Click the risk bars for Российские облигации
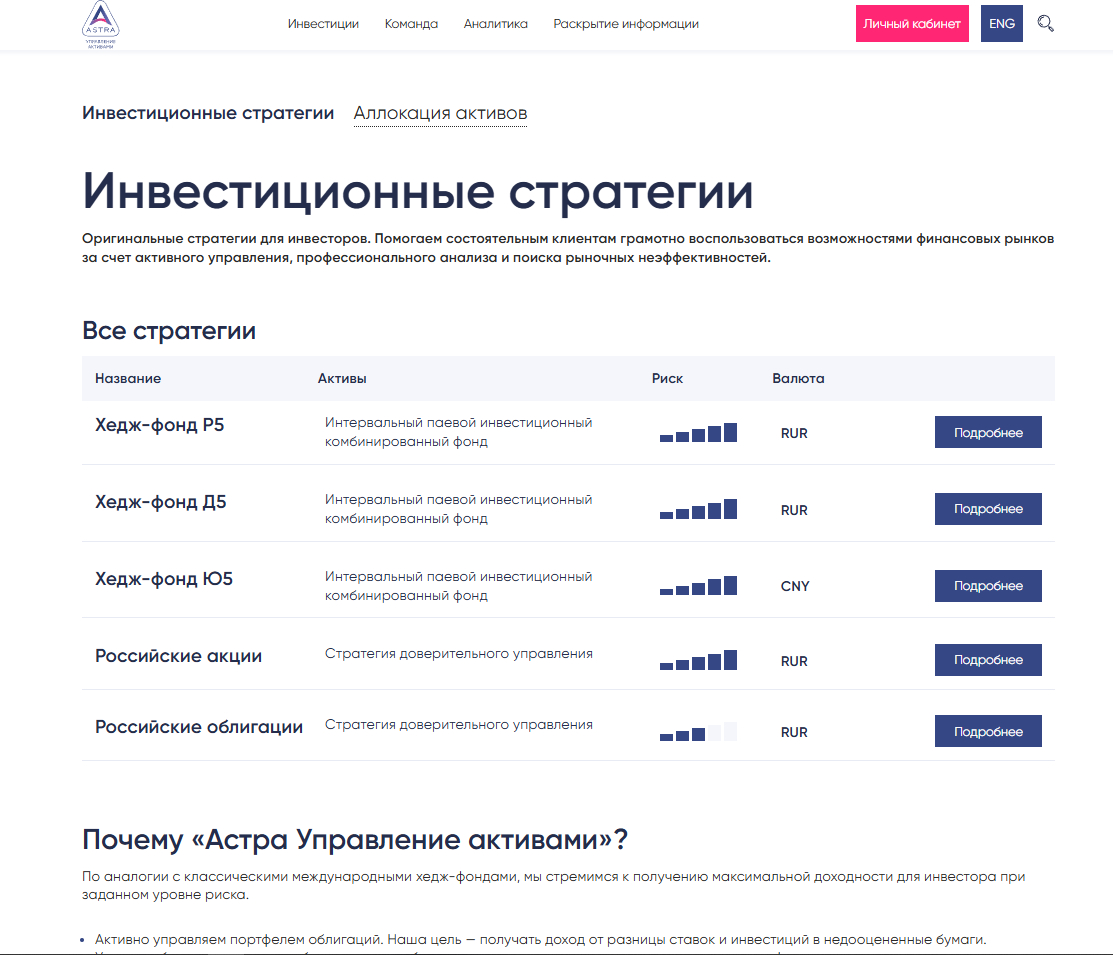 (698, 731)
